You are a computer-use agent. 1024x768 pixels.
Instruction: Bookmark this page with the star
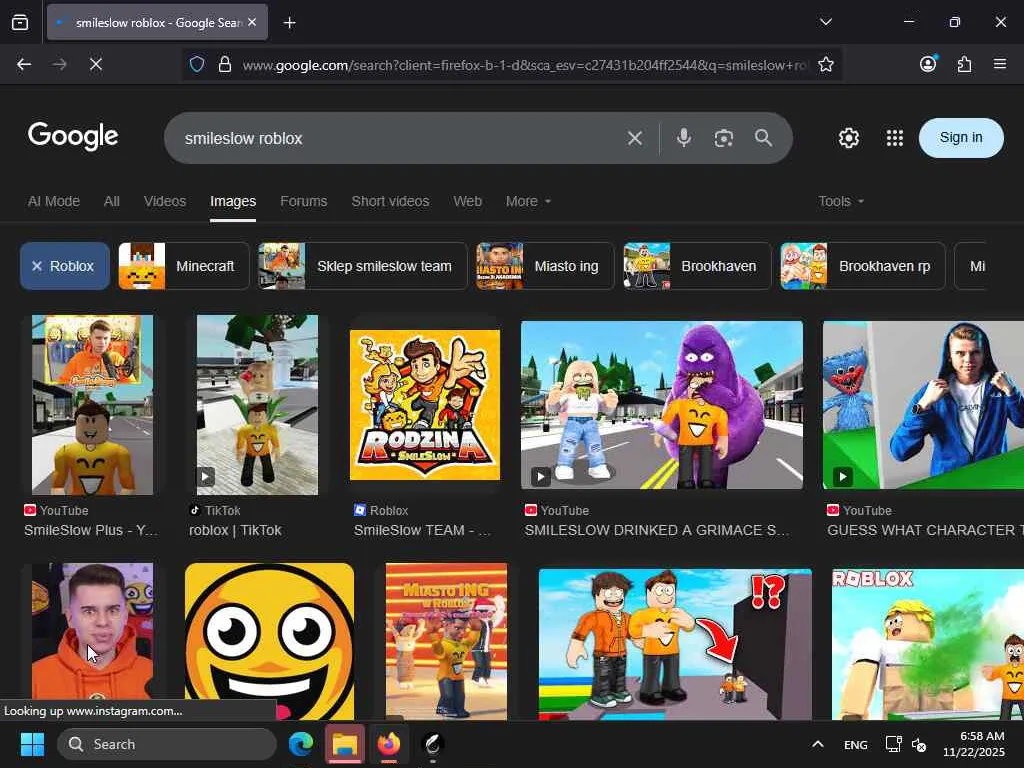pyautogui.click(x=825, y=64)
